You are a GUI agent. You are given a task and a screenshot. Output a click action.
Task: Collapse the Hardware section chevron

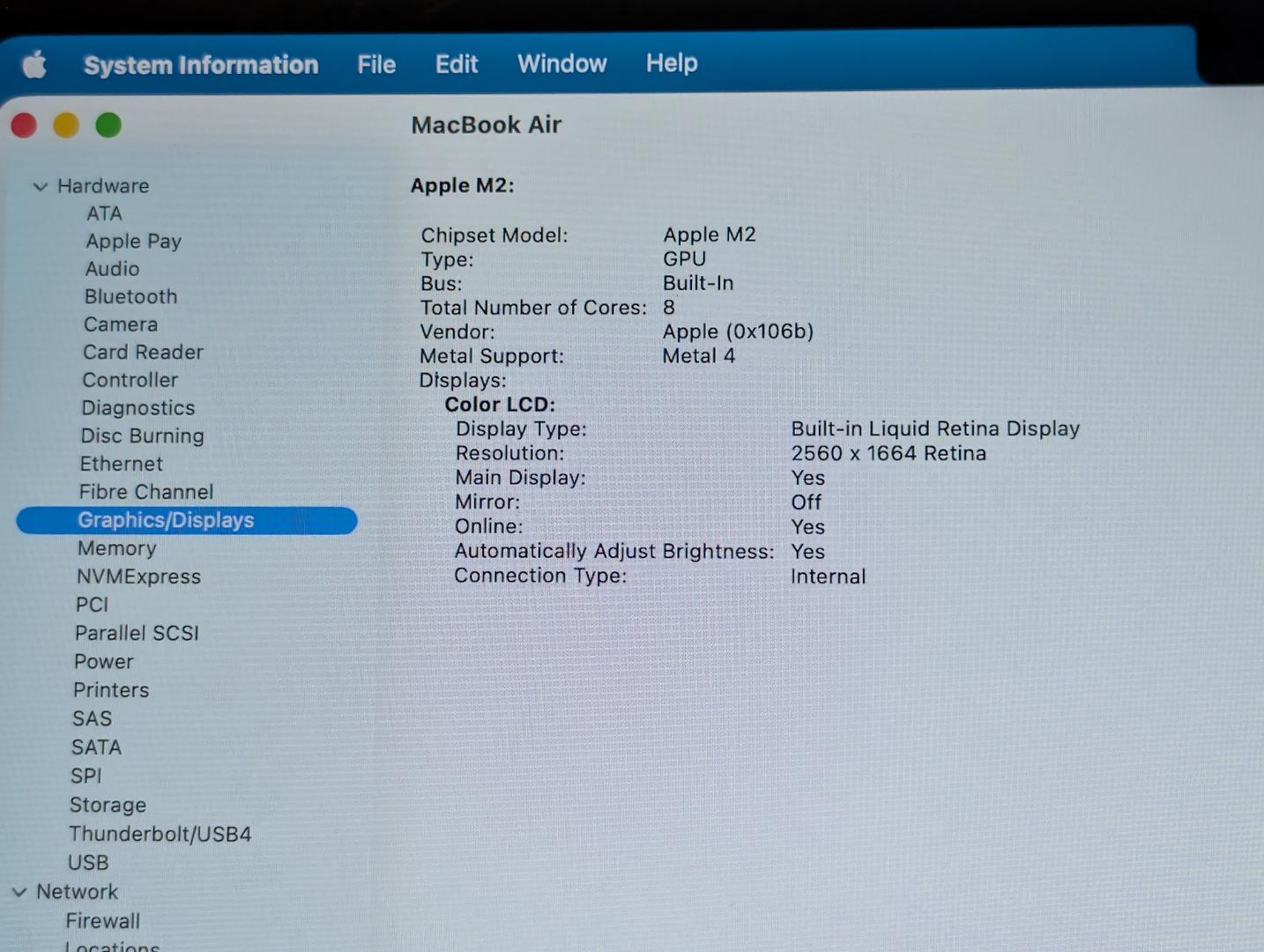click(x=40, y=187)
